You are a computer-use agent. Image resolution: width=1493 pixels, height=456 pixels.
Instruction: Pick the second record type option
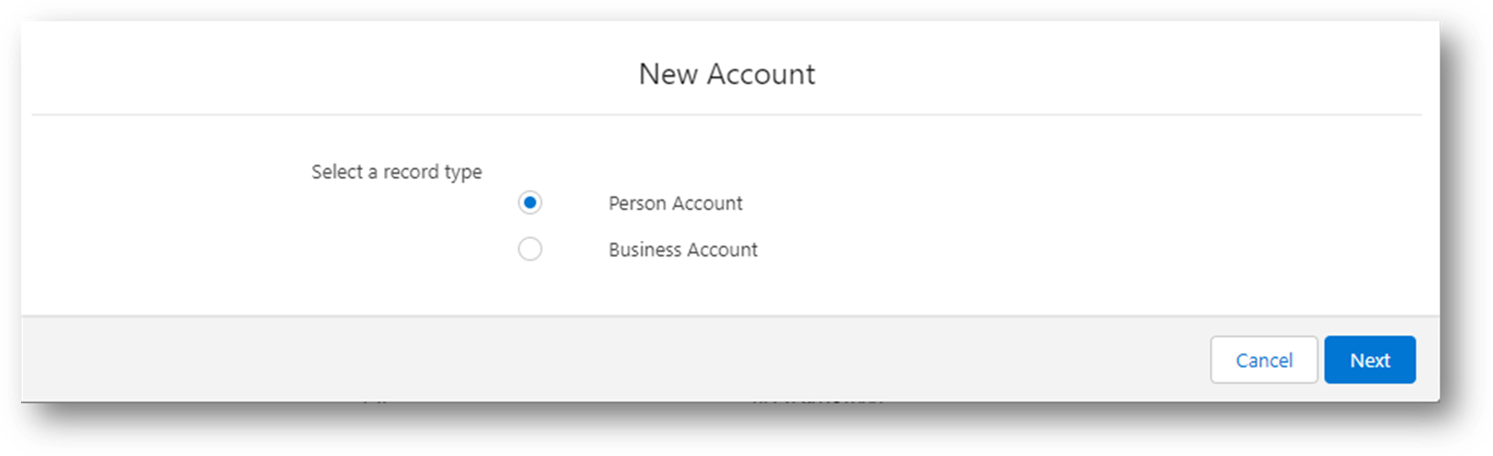(530, 249)
